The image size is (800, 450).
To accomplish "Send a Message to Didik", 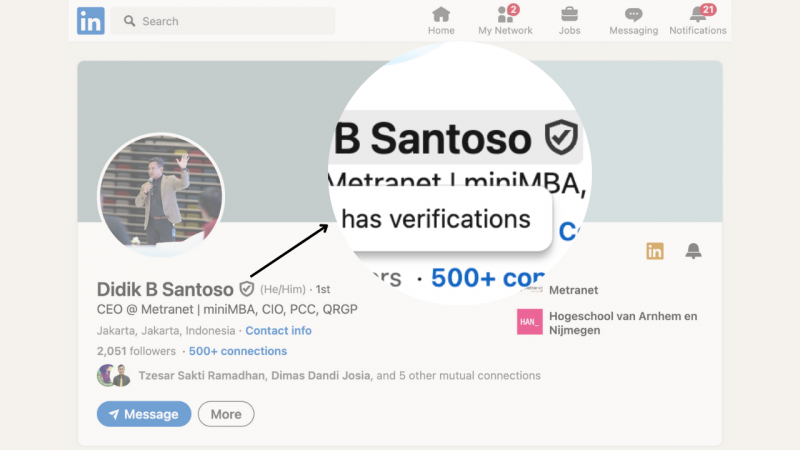I will [144, 414].
